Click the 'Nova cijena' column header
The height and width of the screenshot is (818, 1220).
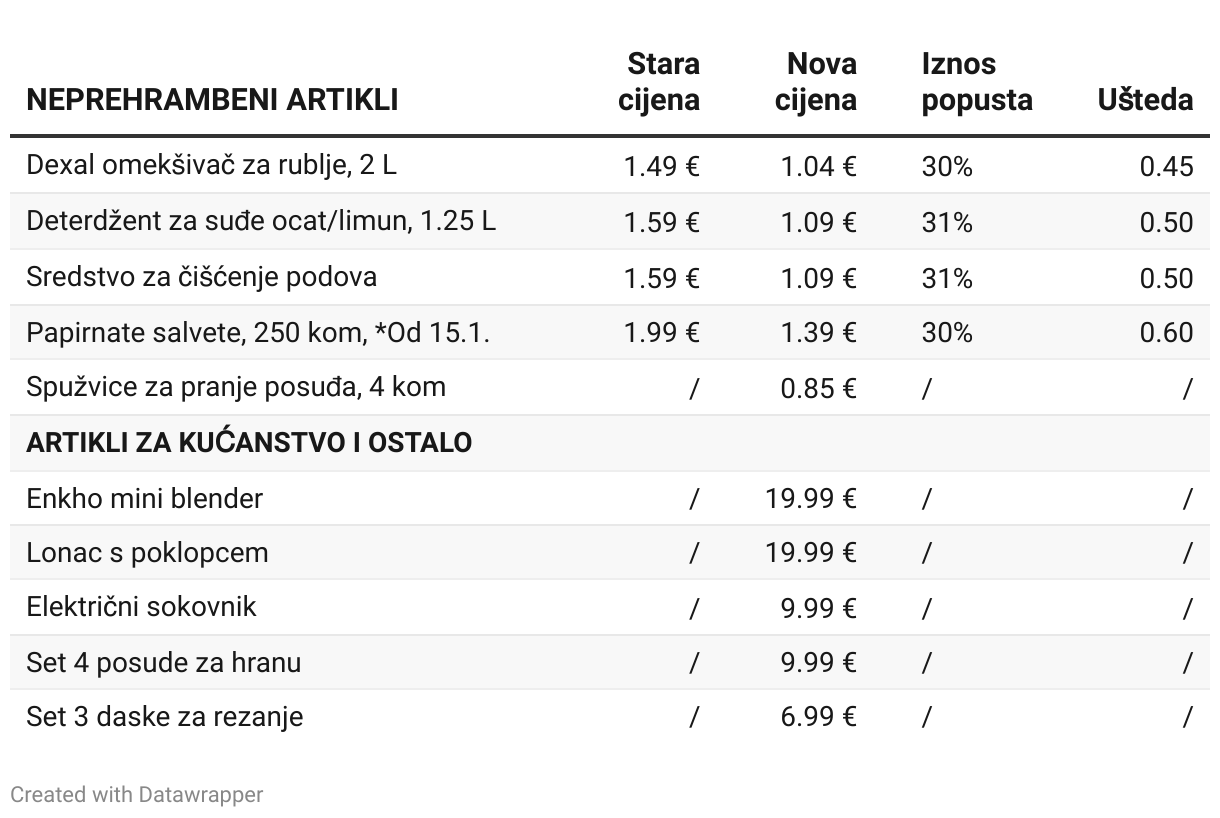coord(816,82)
